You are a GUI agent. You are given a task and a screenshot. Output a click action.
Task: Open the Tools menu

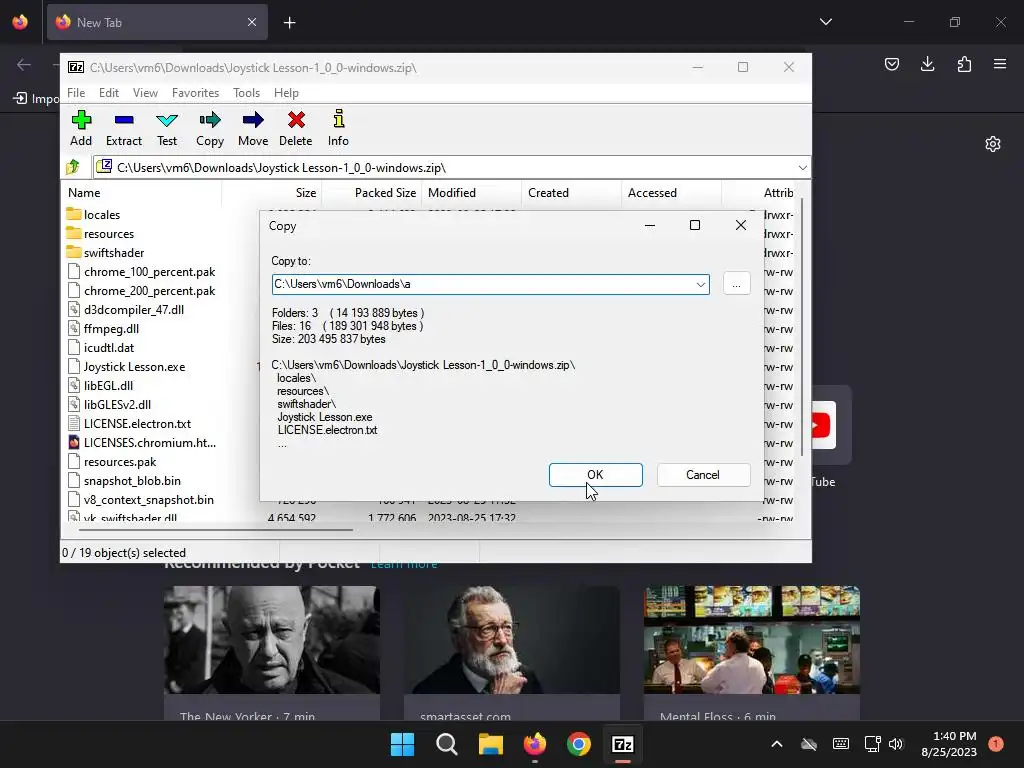(x=246, y=93)
